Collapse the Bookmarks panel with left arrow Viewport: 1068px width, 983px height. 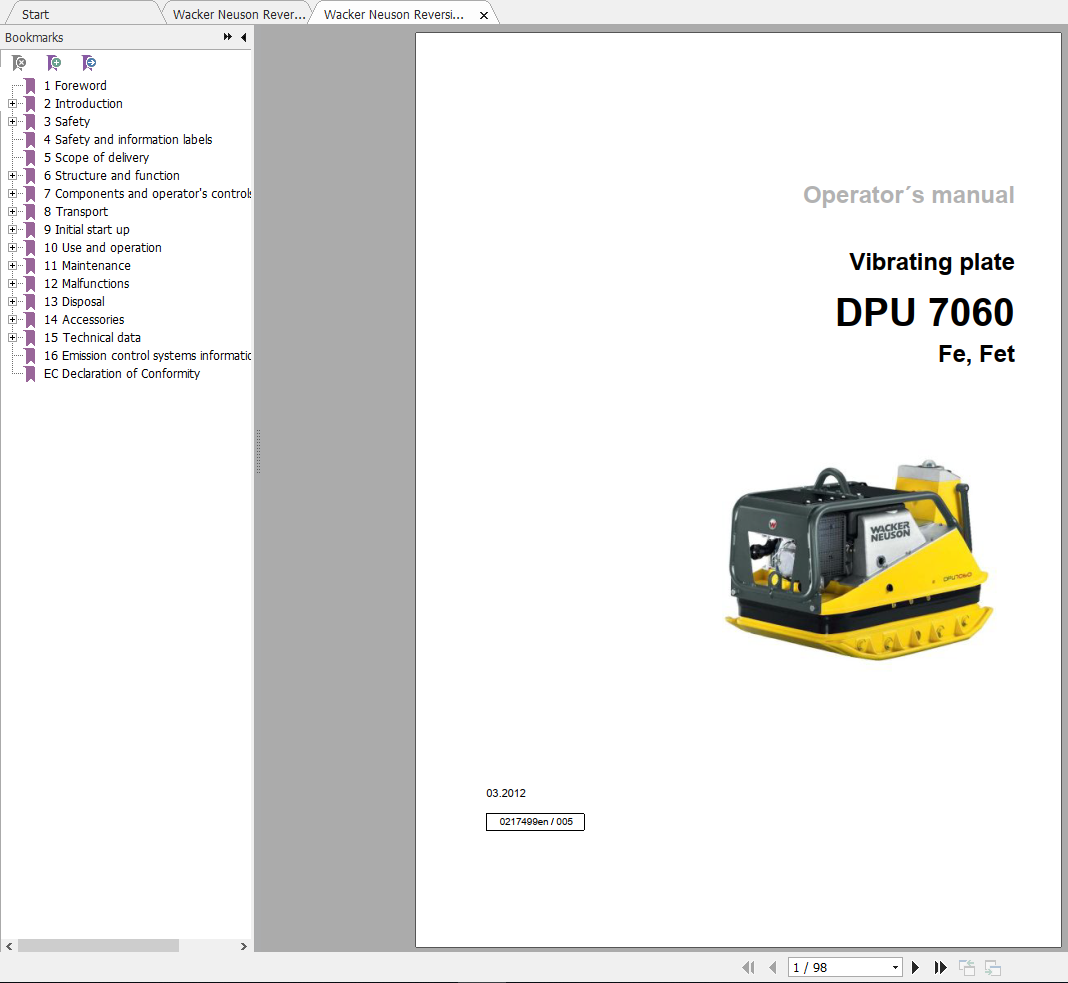click(244, 37)
